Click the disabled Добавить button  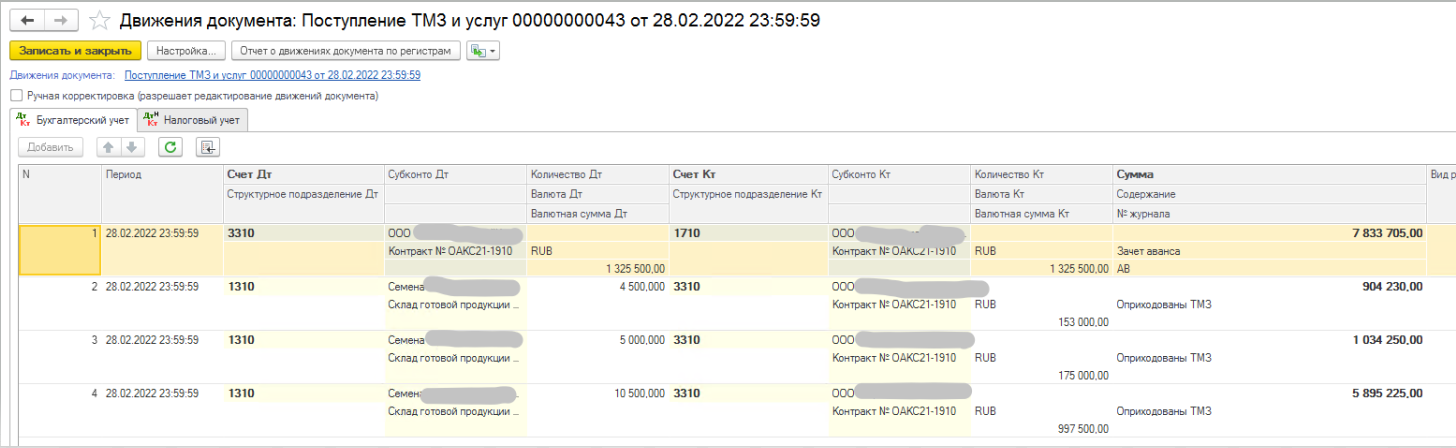point(50,148)
